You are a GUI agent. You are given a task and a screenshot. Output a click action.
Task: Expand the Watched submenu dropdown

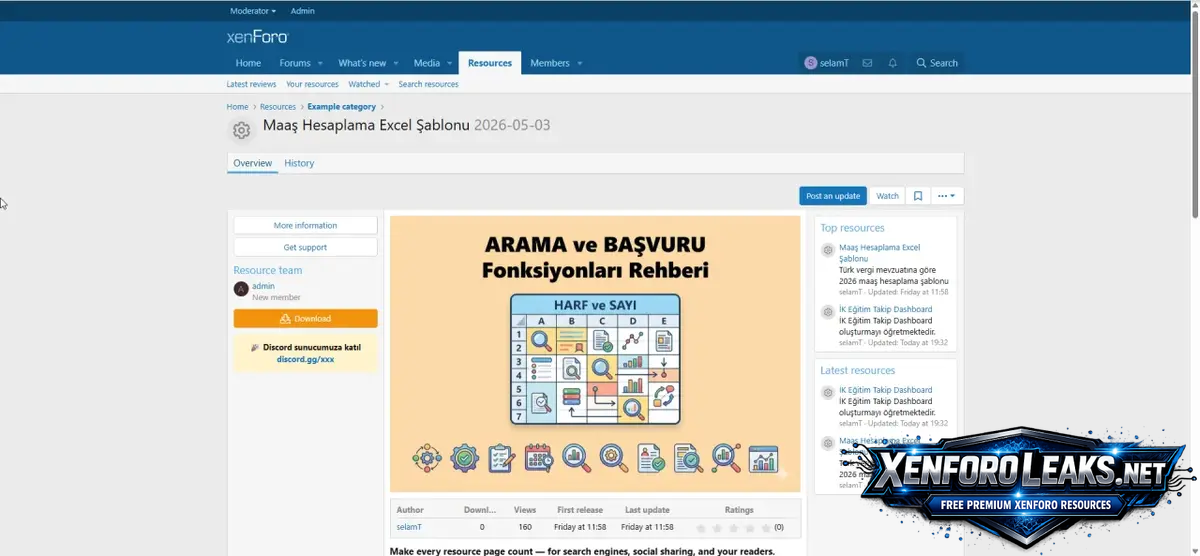(386, 84)
